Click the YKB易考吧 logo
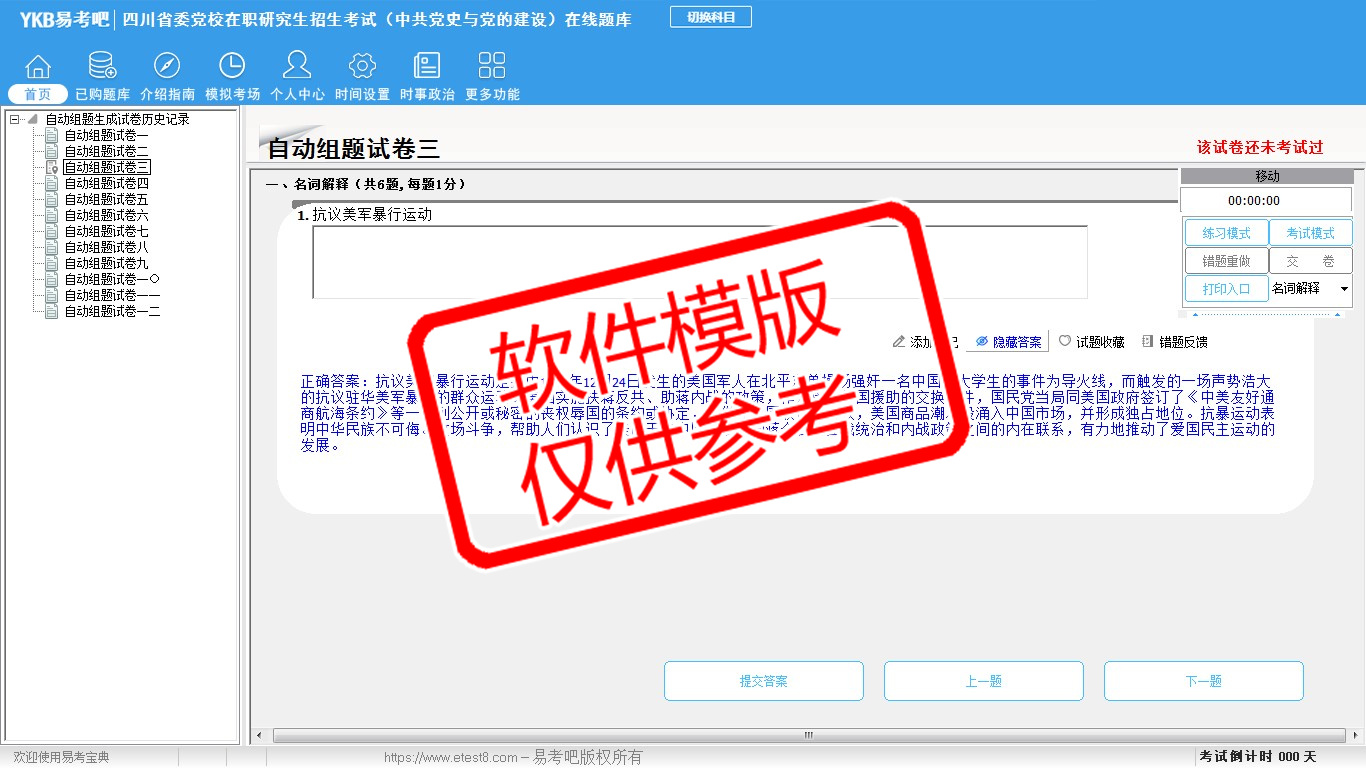Image resolution: width=1366 pixels, height=768 pixels. pyautogui.click(x=64, y=19)
